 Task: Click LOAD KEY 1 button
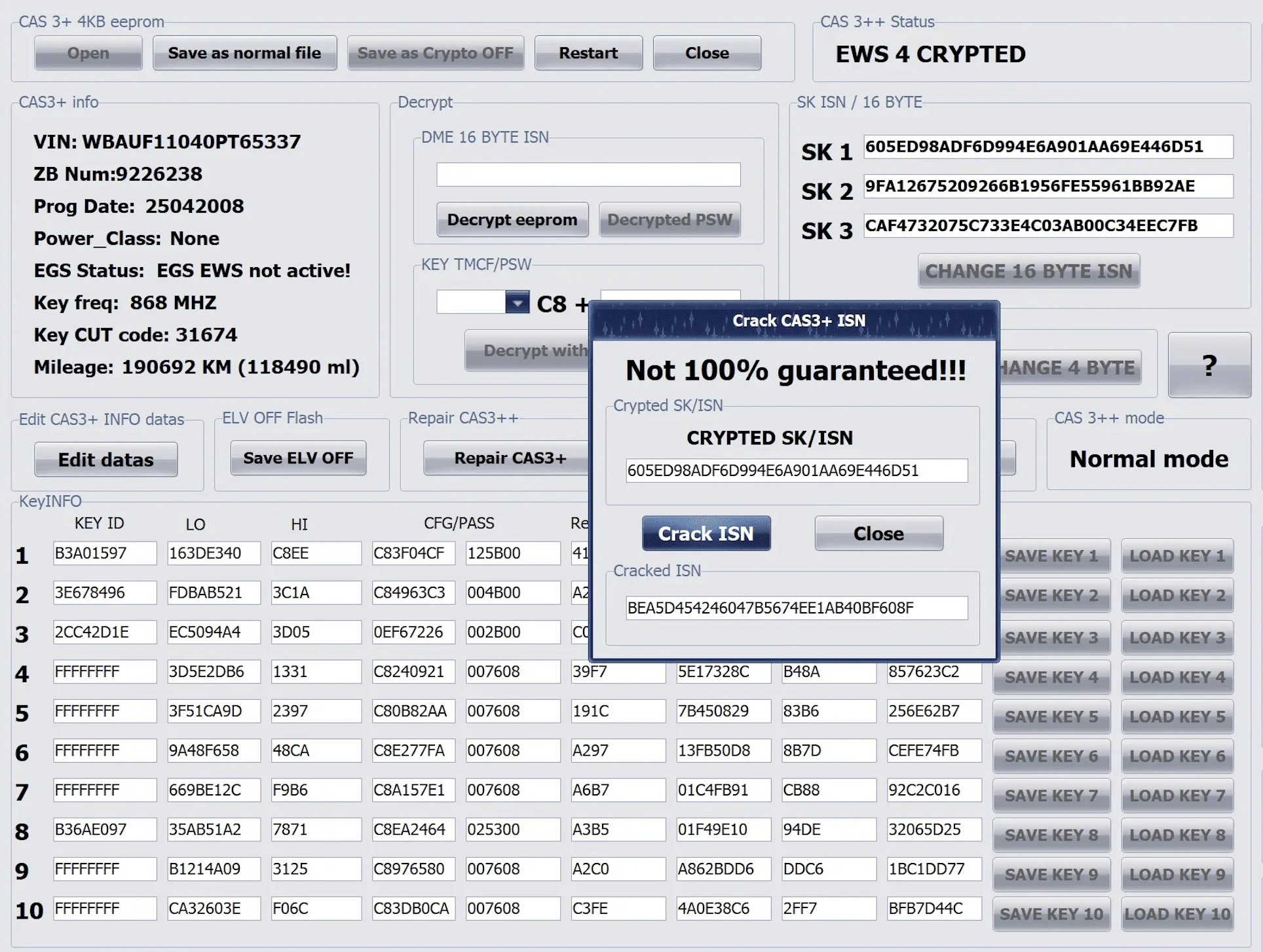(x=1177, y=556)
